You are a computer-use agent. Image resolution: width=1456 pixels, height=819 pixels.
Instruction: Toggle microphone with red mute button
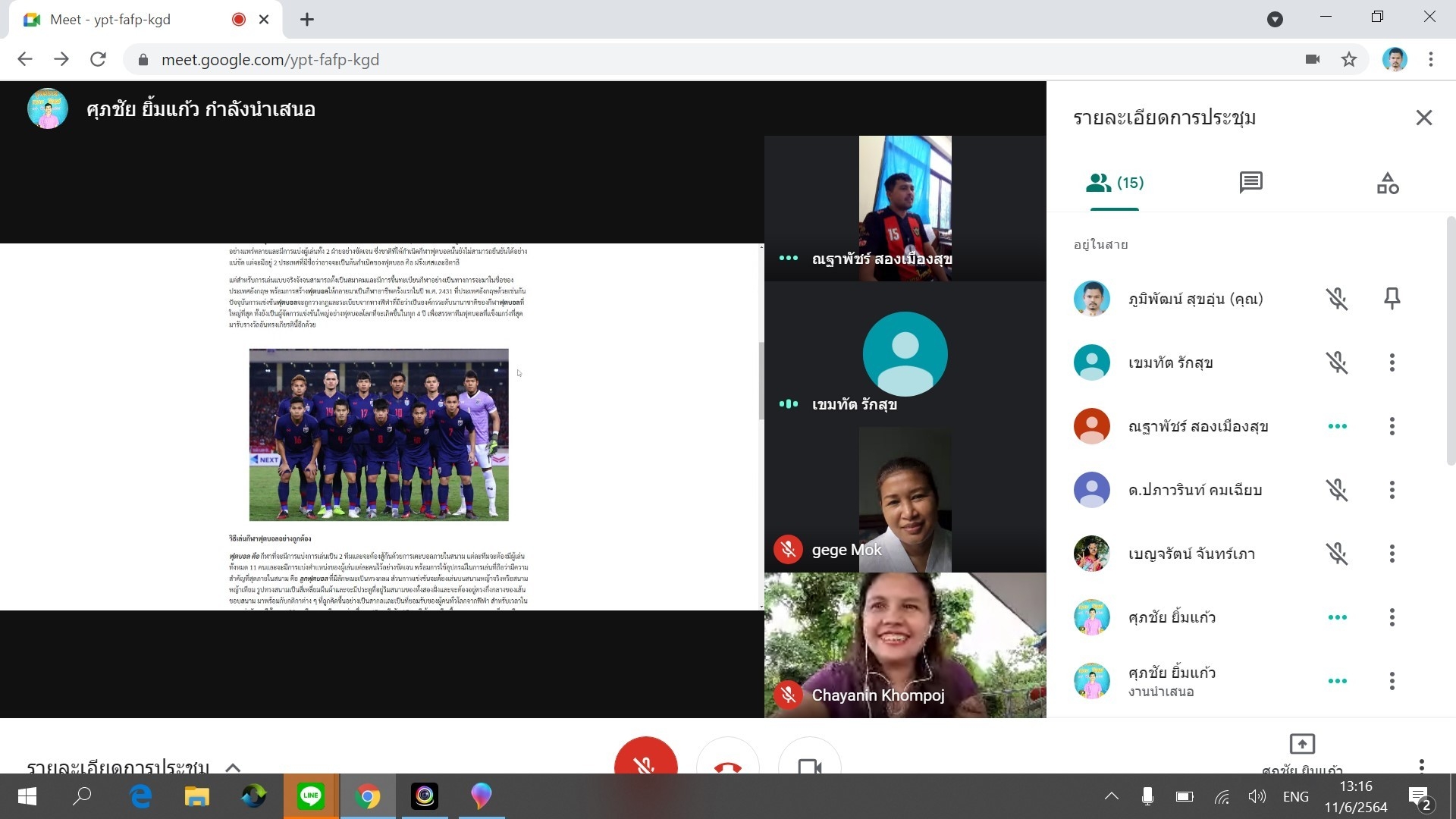(x=645, y=761)
